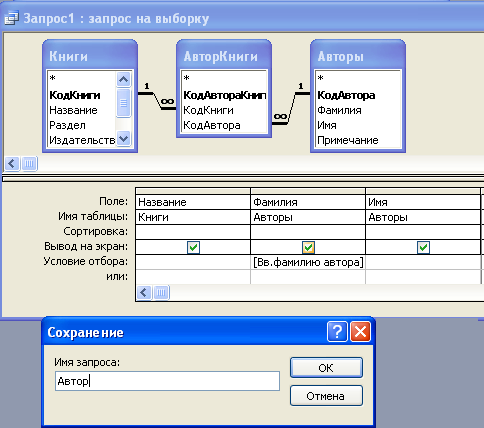Select Издательство field in Книги table
This screenshot has width=484, height=428.
coord(82,140)
